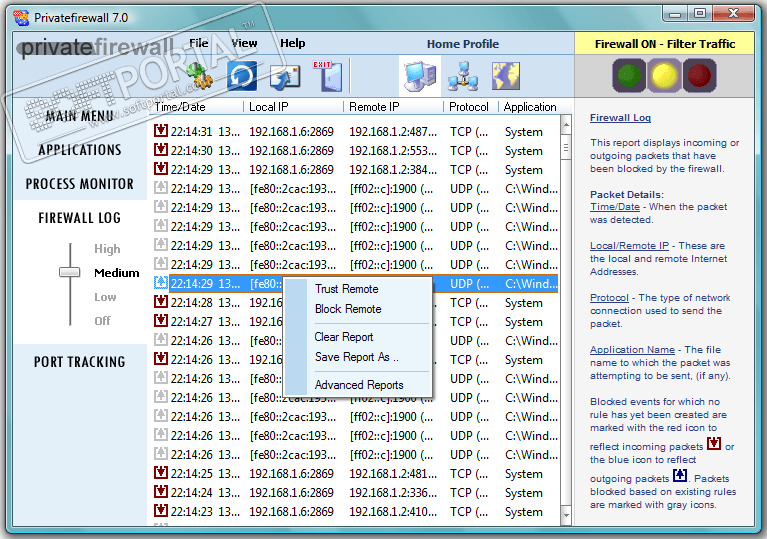Click the Protocol help link
Screen dimensions: 767x539
tap(609, 297)
